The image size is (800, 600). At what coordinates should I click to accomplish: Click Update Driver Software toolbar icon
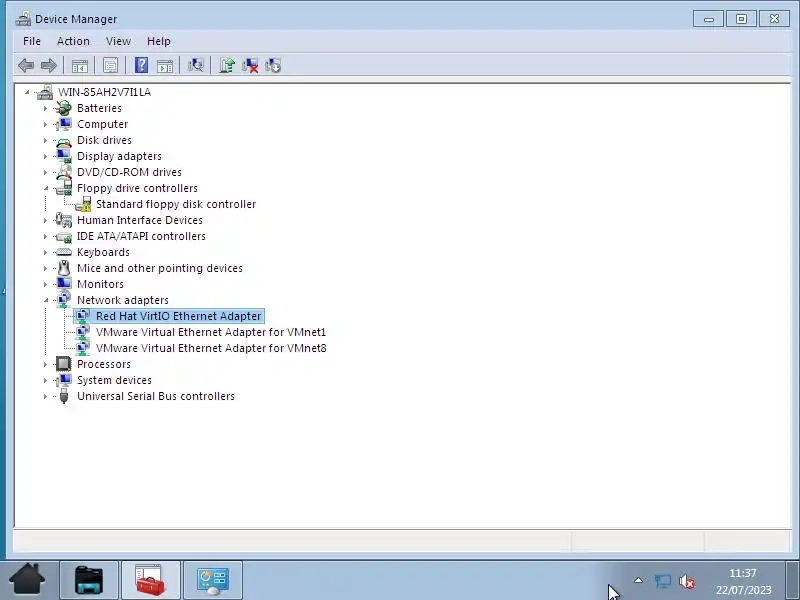tap(227, 65)
